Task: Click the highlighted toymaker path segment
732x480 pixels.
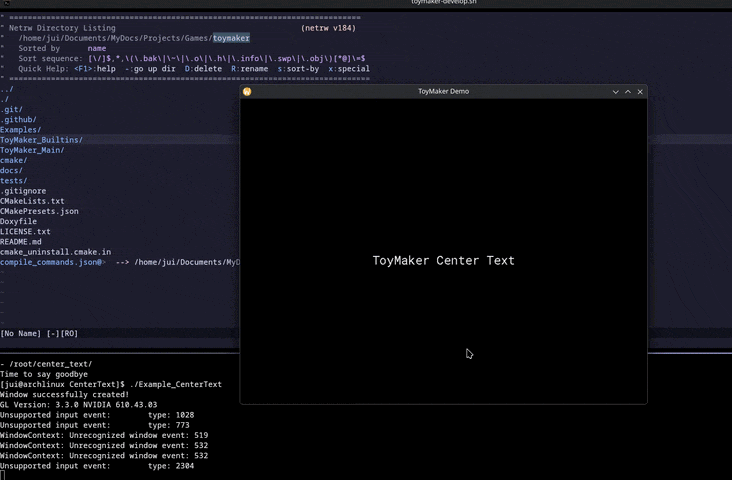Action: (x=231, y=38)
